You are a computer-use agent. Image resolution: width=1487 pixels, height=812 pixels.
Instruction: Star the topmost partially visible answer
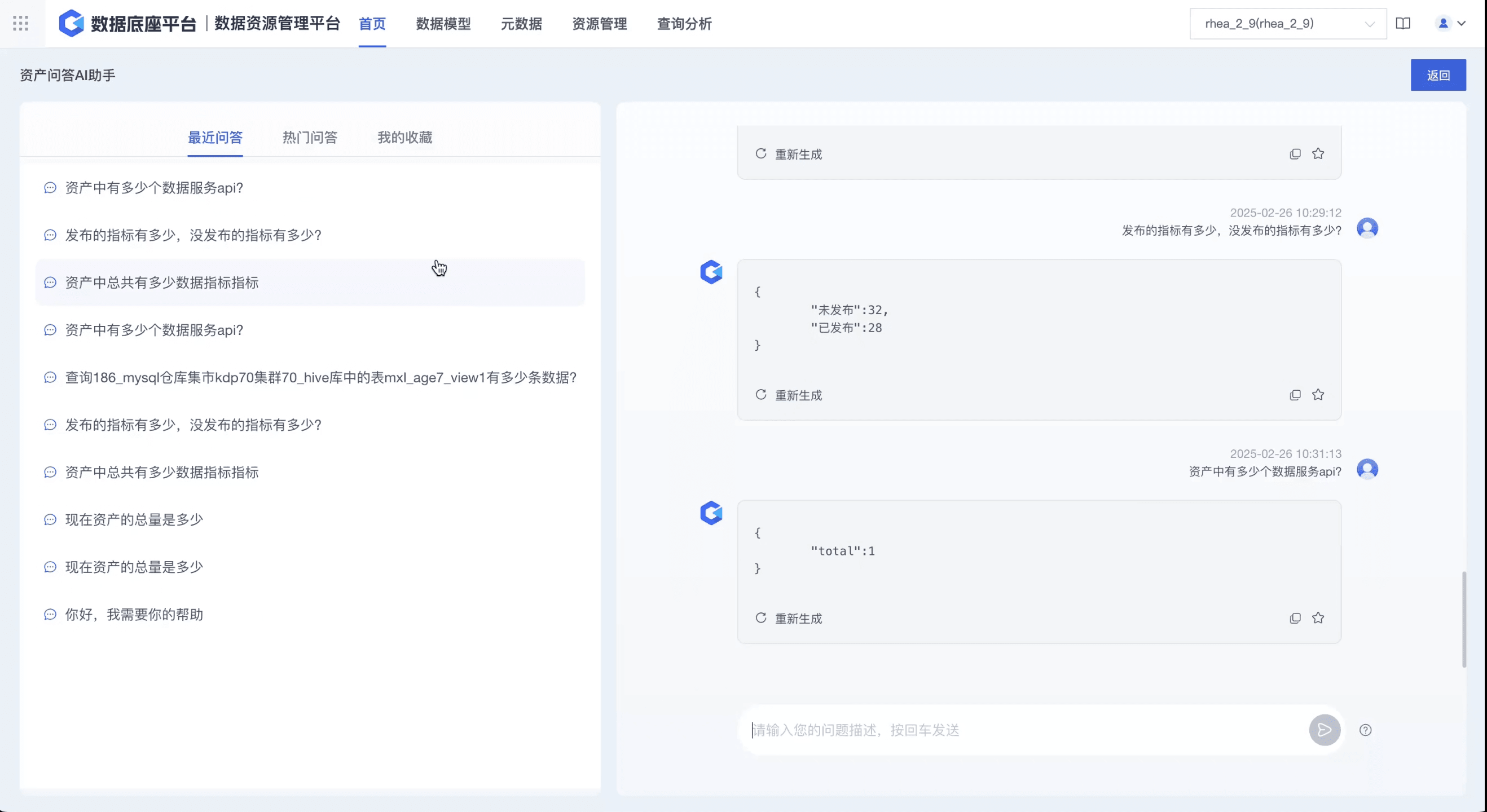pos(1318,153)
